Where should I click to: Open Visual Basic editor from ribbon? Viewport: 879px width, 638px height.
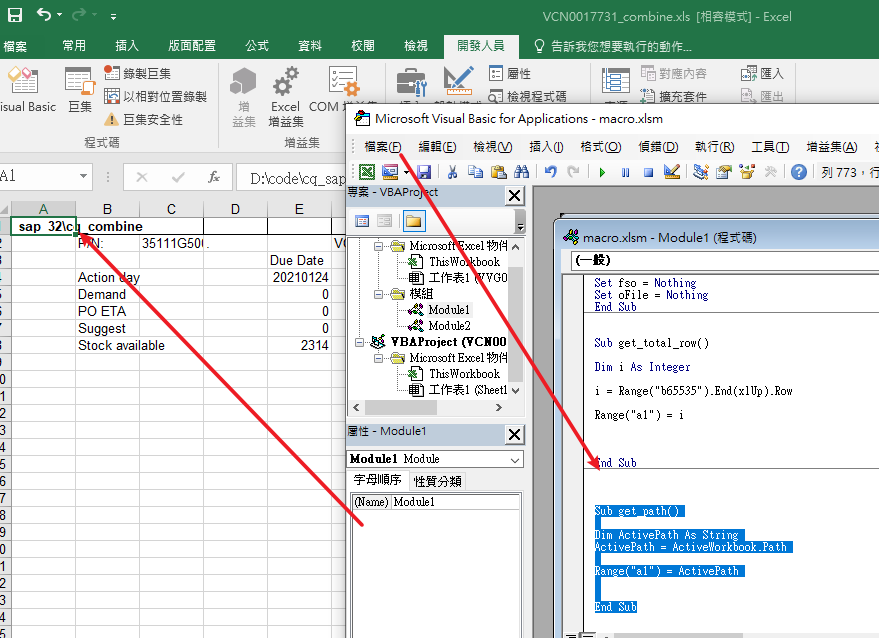(x=26, y=91)
